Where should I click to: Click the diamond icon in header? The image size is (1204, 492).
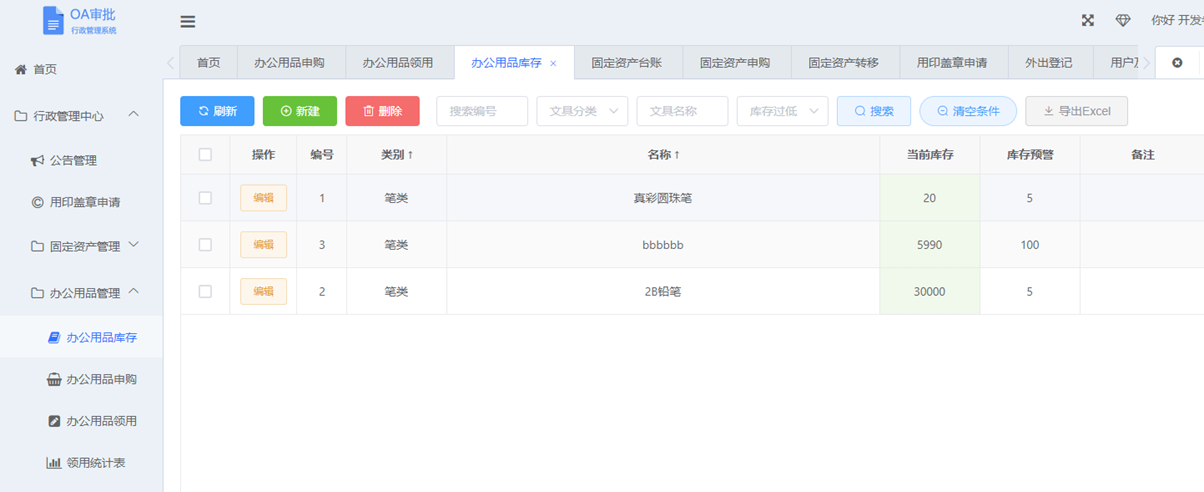1123,20
